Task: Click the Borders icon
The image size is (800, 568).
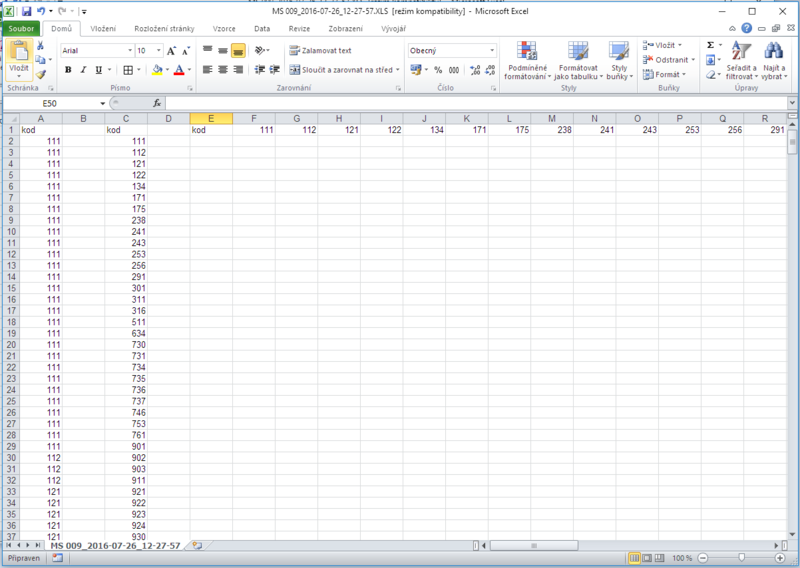Action: 128,70
